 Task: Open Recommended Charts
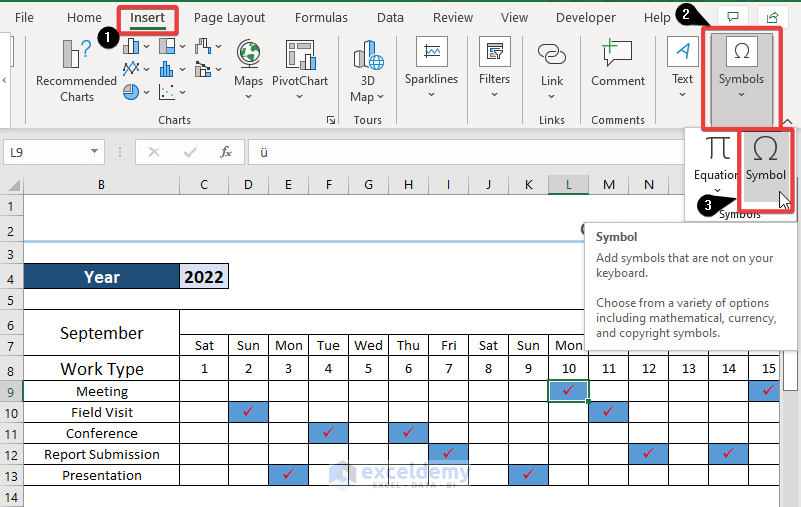click(77, 69)
